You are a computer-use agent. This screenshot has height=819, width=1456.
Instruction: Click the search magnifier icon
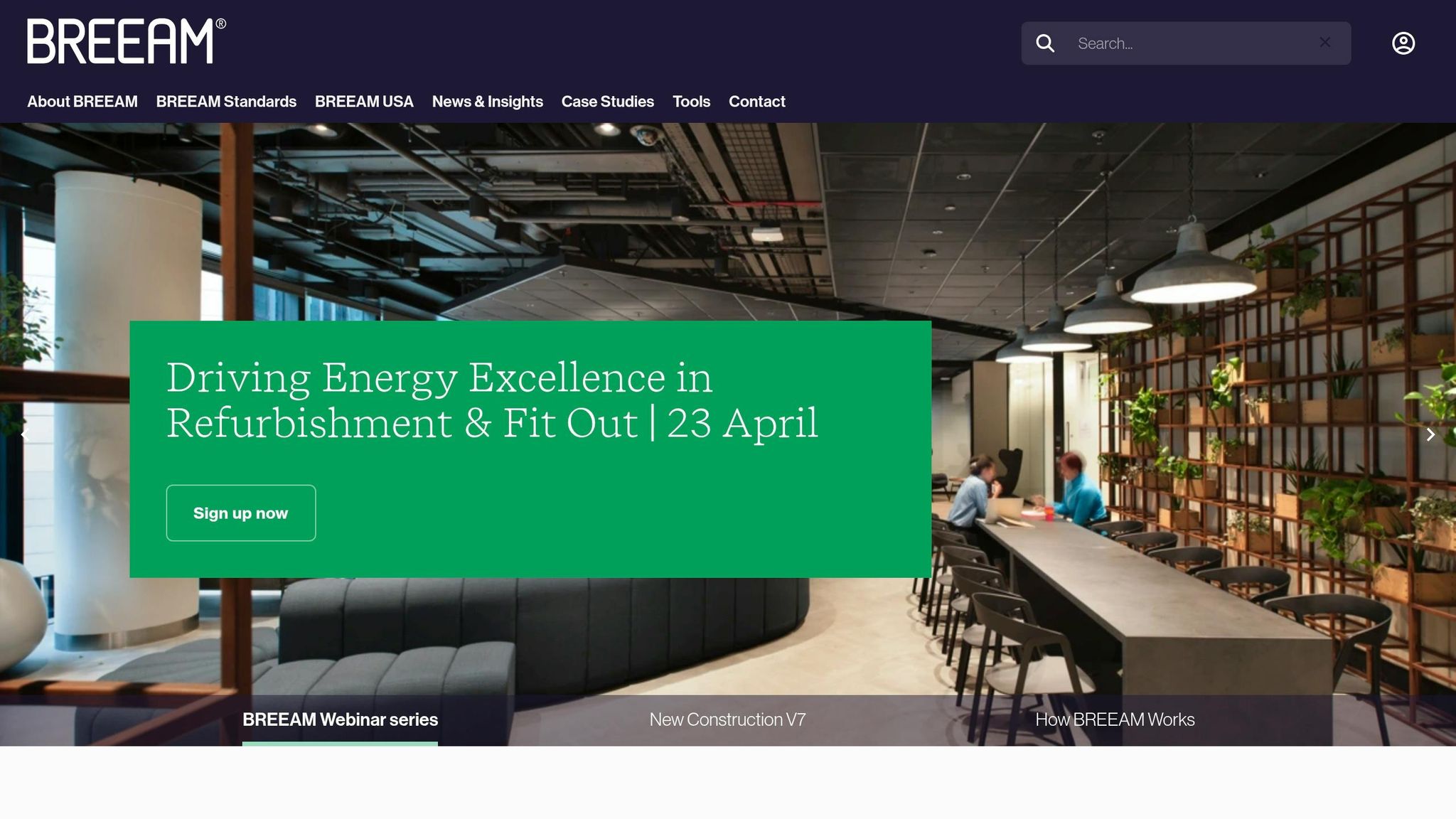pyautogui.click(x=1045, y=43)
